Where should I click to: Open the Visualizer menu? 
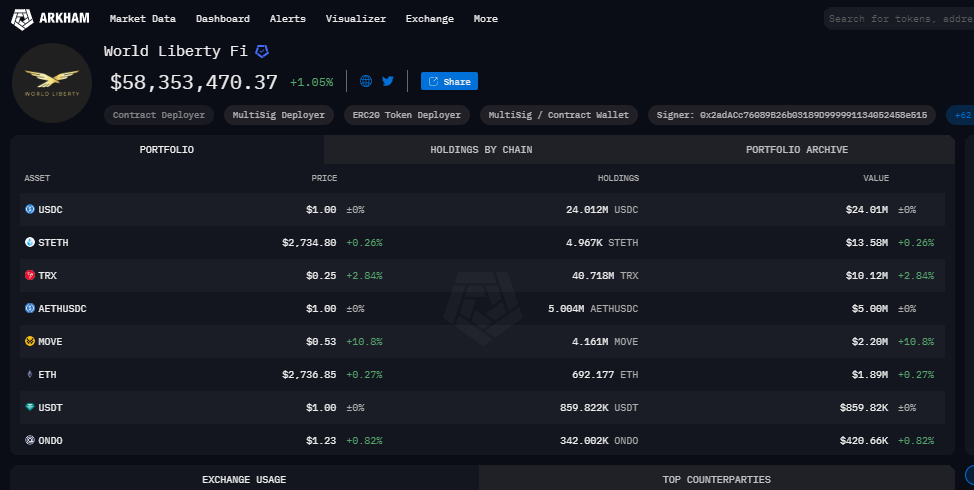(x=356, y=19)
